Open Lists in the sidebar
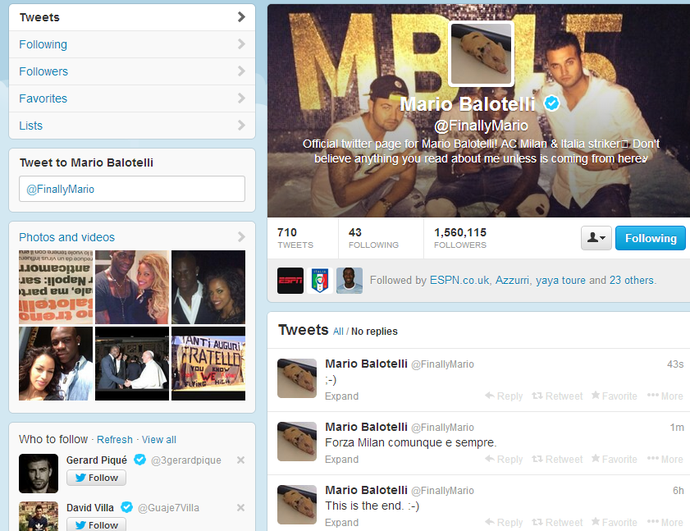Image resolution: width=690 pixels, height=531 pixels. click(132, 125)
